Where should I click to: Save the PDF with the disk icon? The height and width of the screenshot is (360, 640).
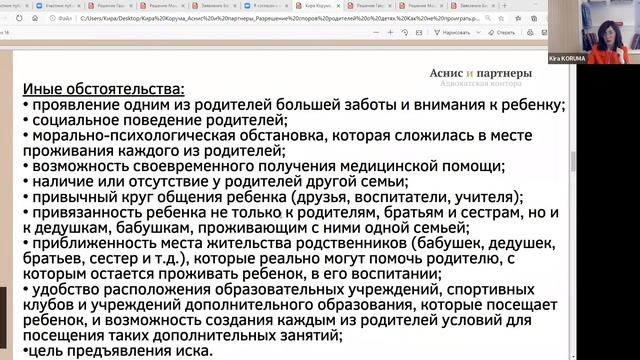coord(544,32)
